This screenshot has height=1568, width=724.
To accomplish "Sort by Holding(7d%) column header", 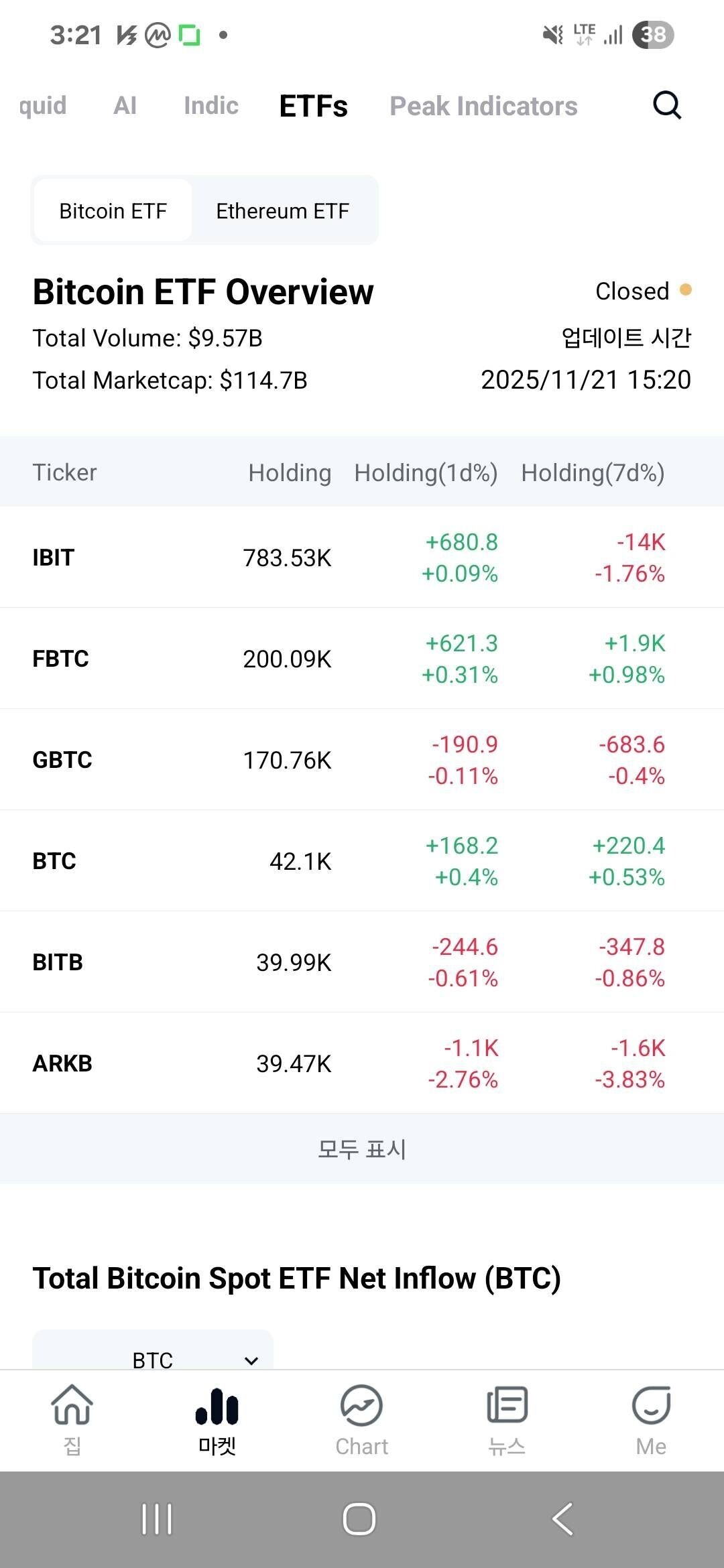I will tap(593, 472).
